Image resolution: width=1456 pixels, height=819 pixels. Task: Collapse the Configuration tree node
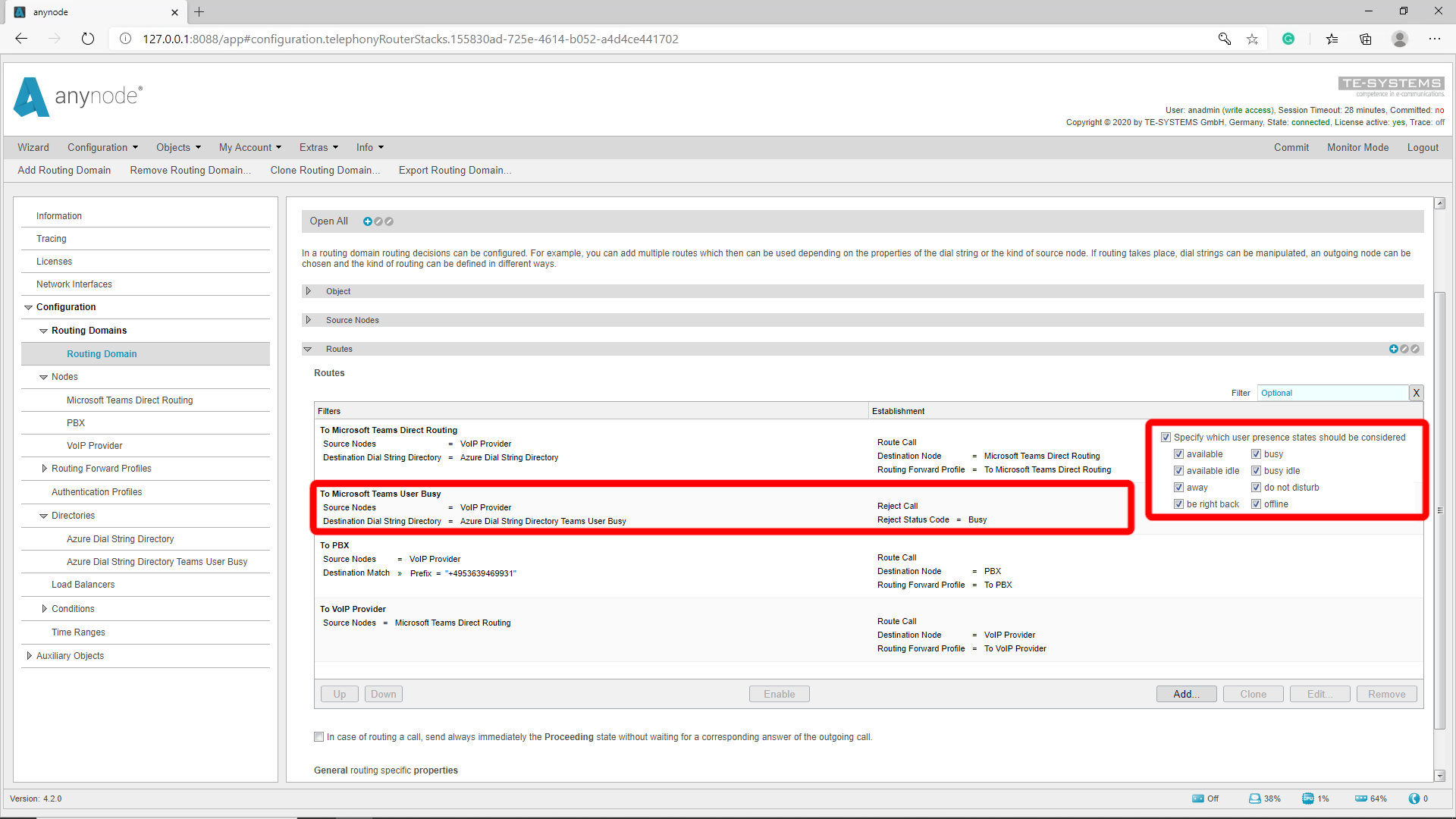28,307
